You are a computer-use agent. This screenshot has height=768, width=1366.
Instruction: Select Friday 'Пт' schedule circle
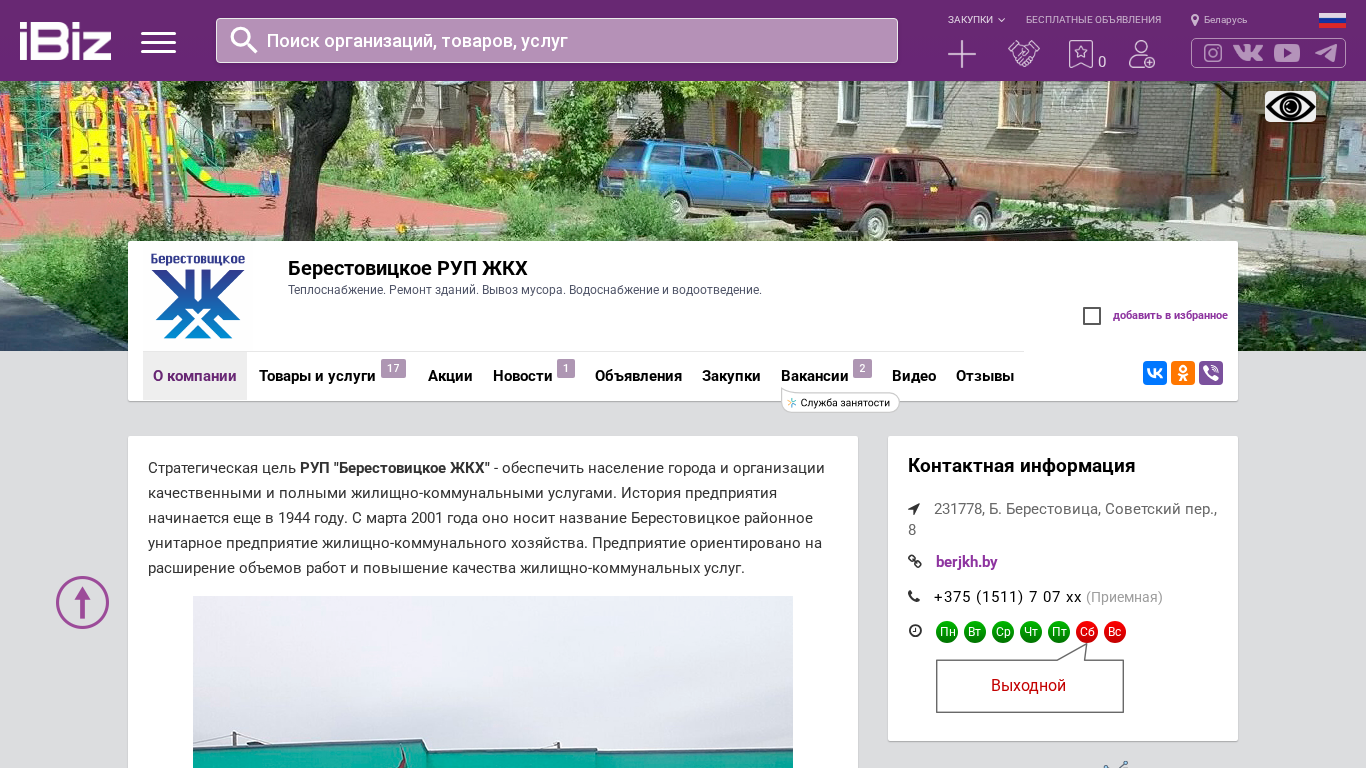click(1059, 632)
